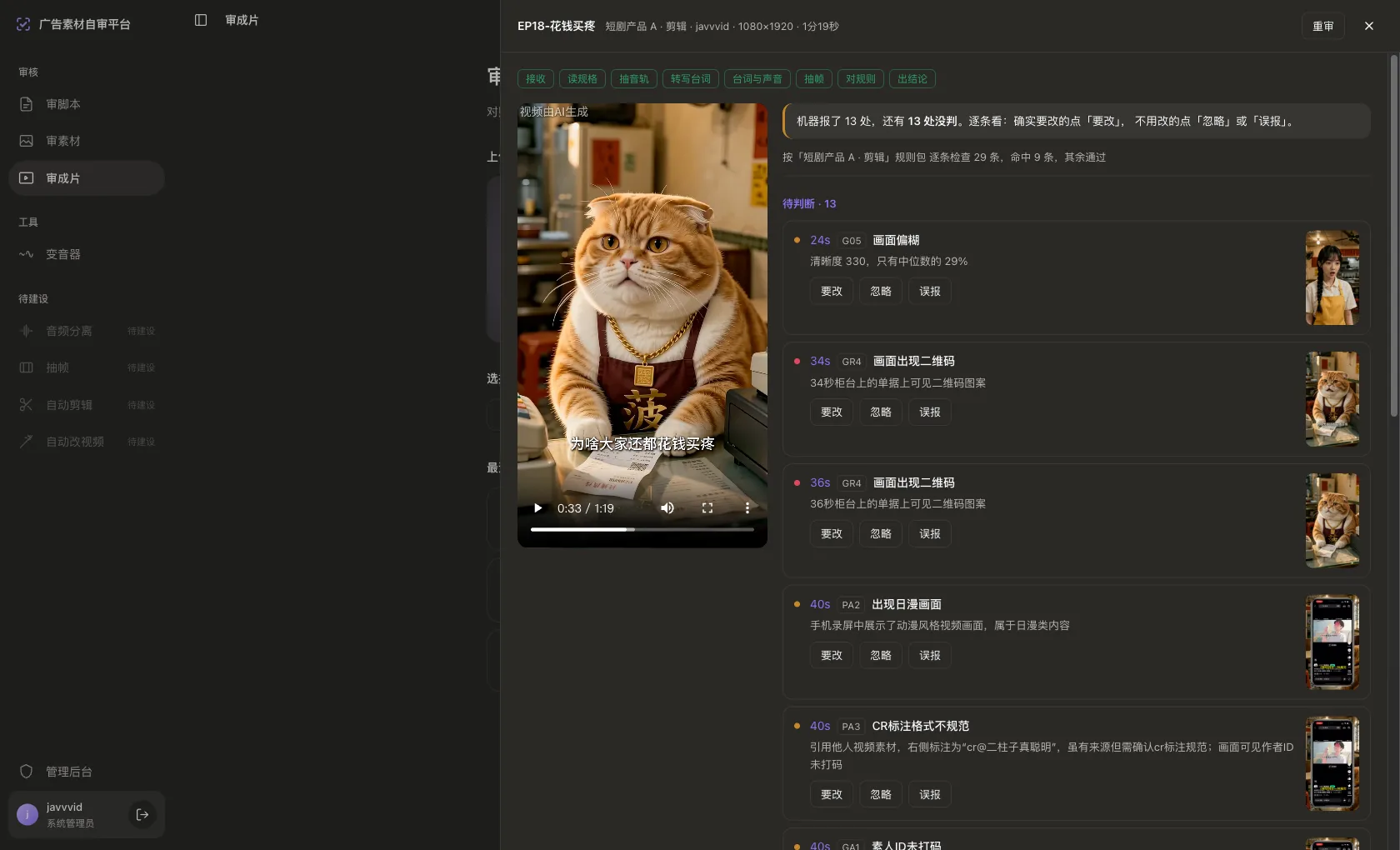The width and height of the screenshot is (1400, 850).
Task: Click the 抽帧 sidebar item
Action: pos(87,367)
